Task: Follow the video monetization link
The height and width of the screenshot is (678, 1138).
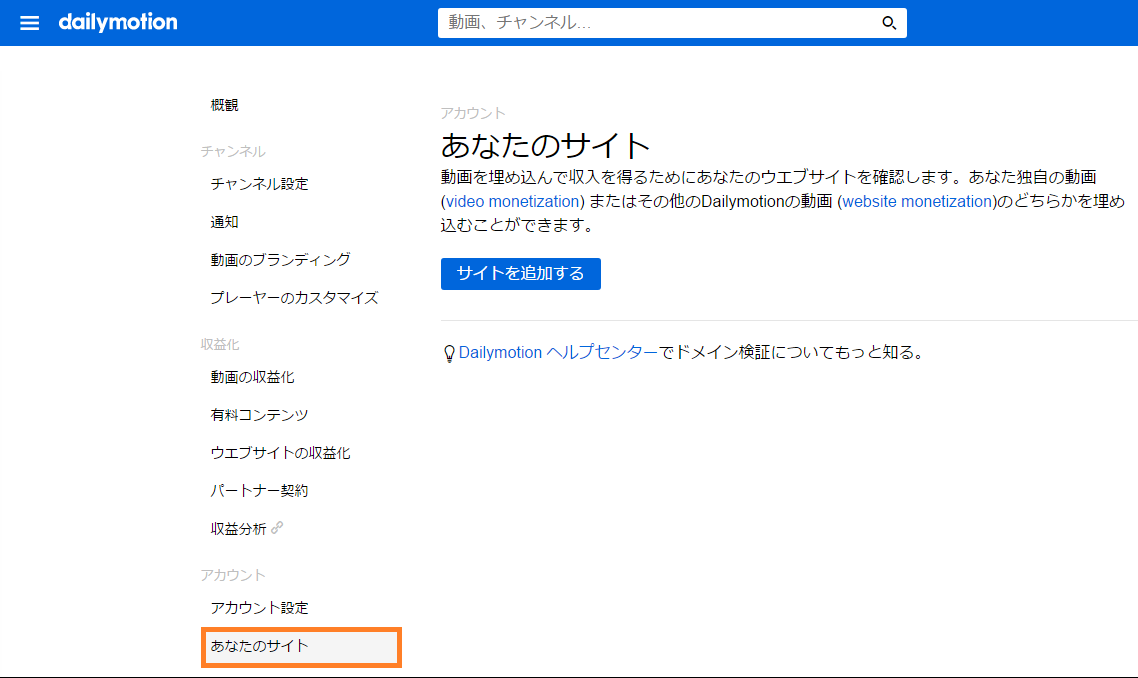Action: (x=512, y=201)
